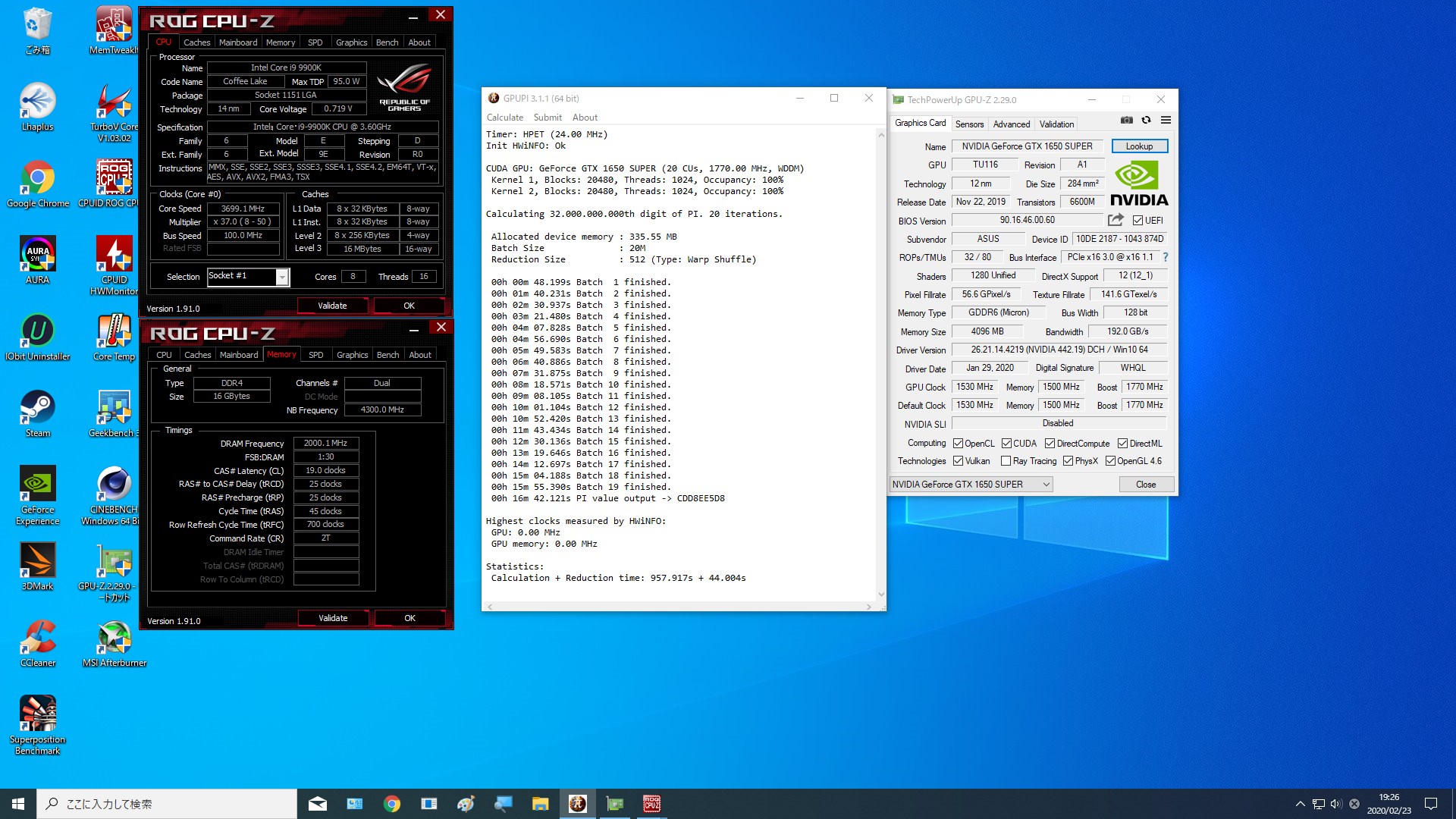
Task: Toggle PhysX checkbox in GPU-Z
Action: point(1068,461)
